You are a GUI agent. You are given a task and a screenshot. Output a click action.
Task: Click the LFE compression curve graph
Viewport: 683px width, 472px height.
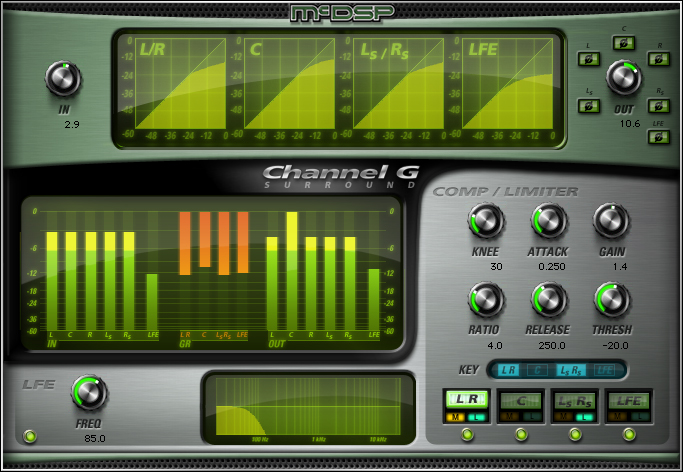coord(507,84)
